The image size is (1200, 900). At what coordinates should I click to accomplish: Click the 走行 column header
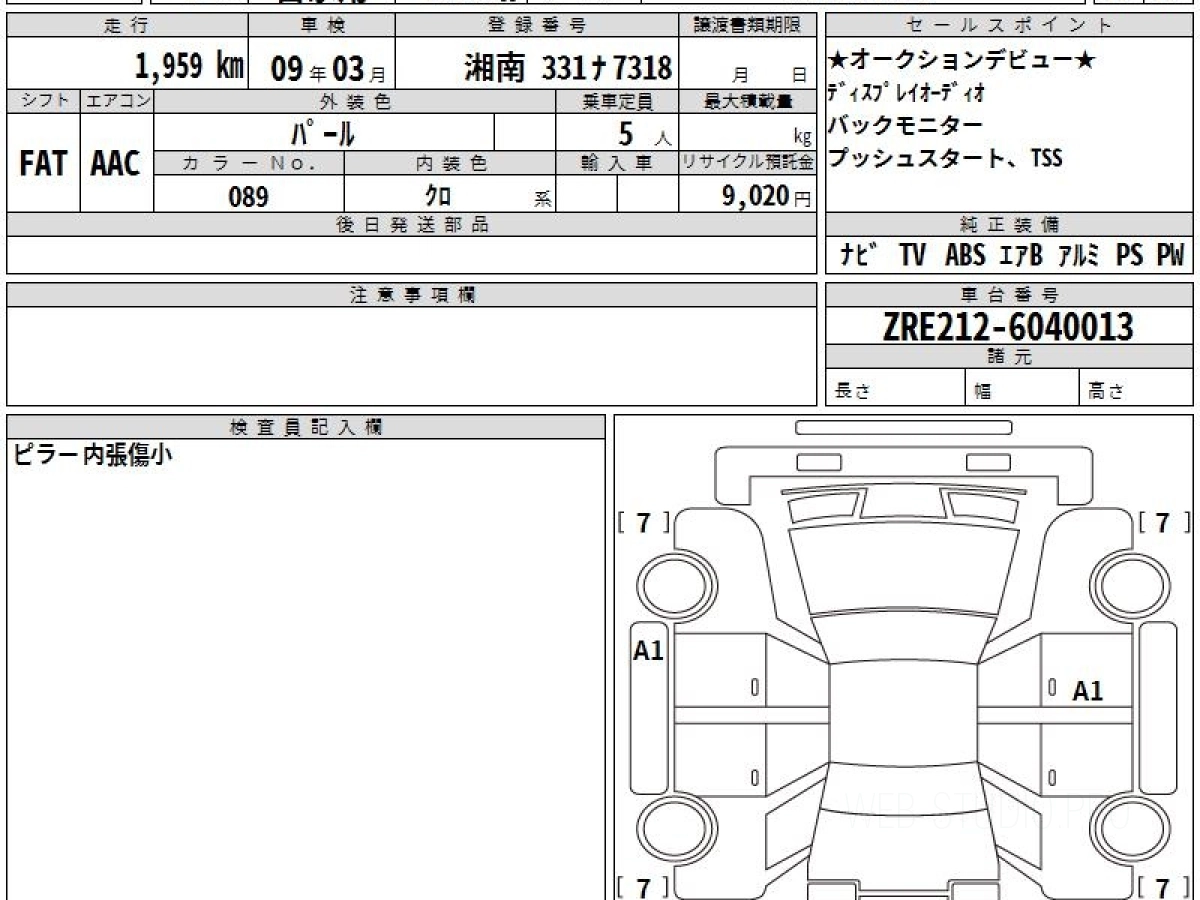[126, 26]
